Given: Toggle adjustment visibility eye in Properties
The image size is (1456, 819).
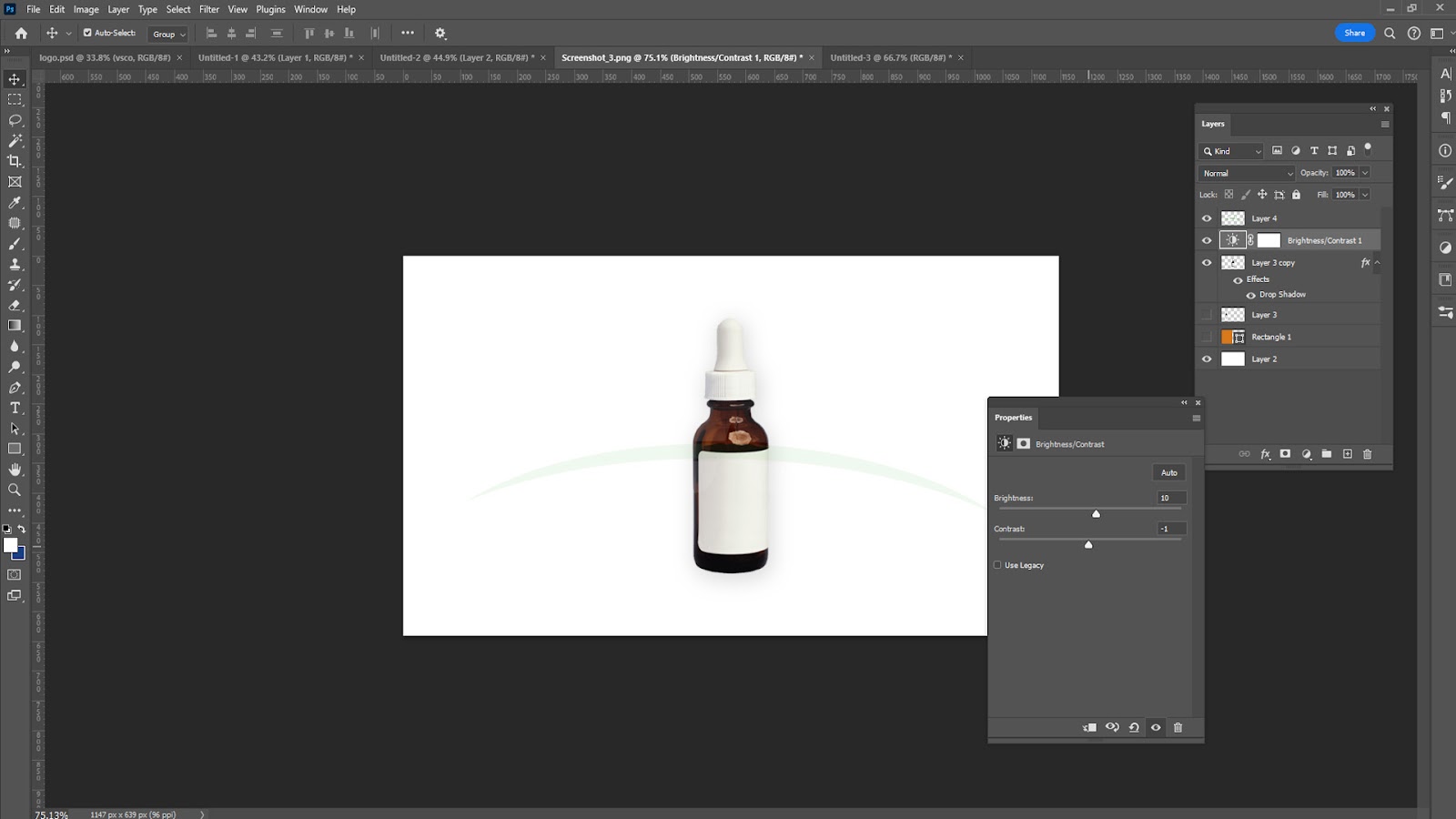Looking at the screenshot, I should click(x=1156, y=727).
